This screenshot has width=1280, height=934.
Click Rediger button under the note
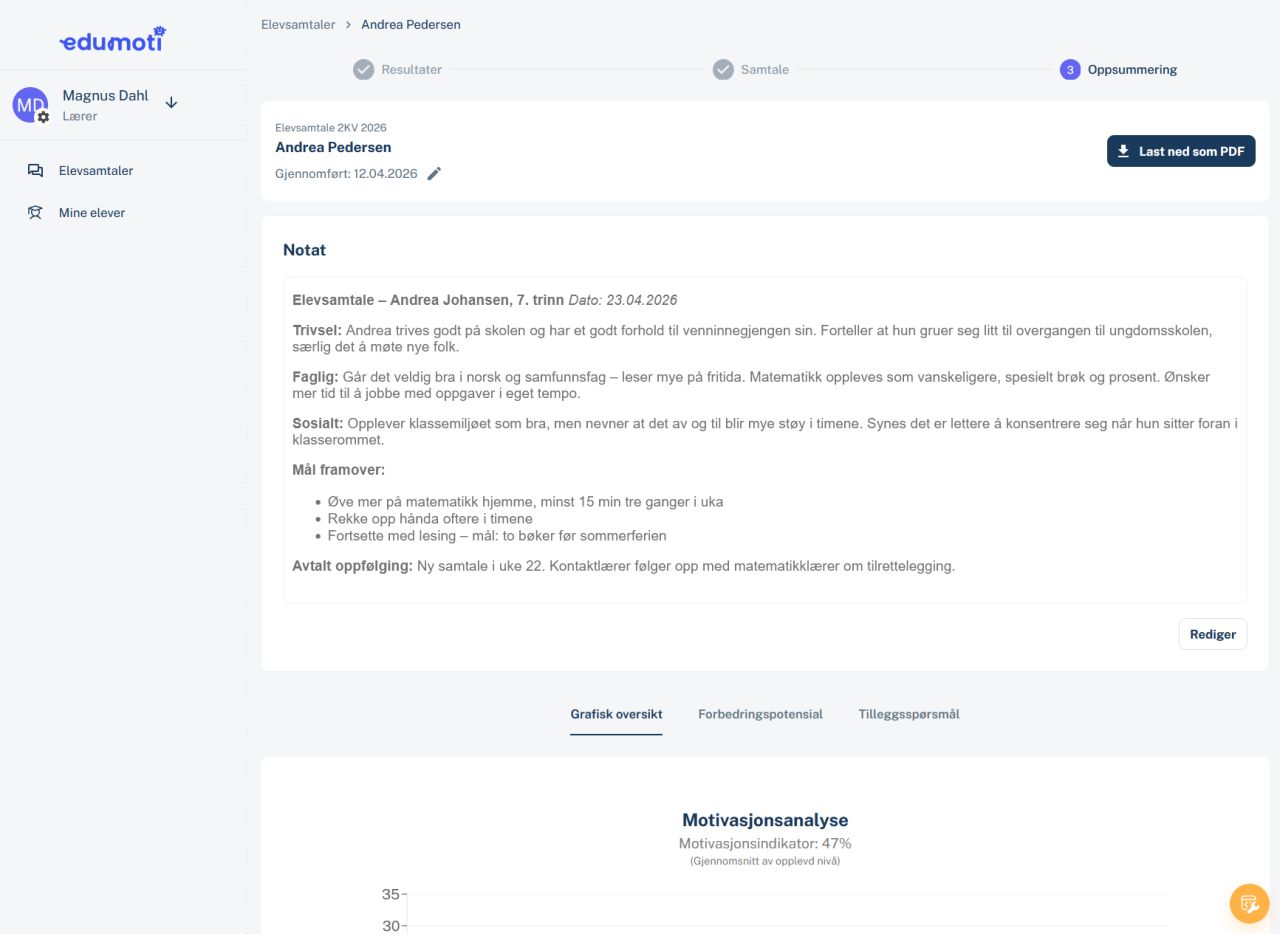click(x=1213, y=635)
